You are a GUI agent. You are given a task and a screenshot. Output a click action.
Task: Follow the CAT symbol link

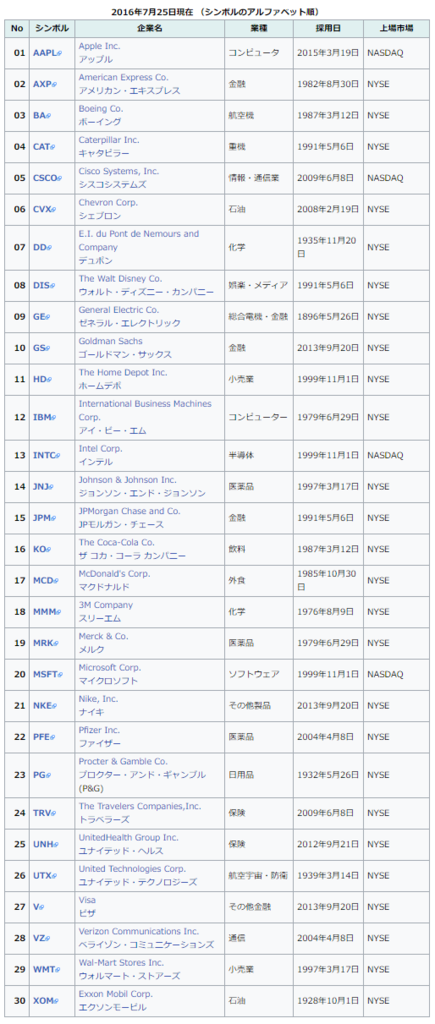pyautogui.click(x=44, y=147)
